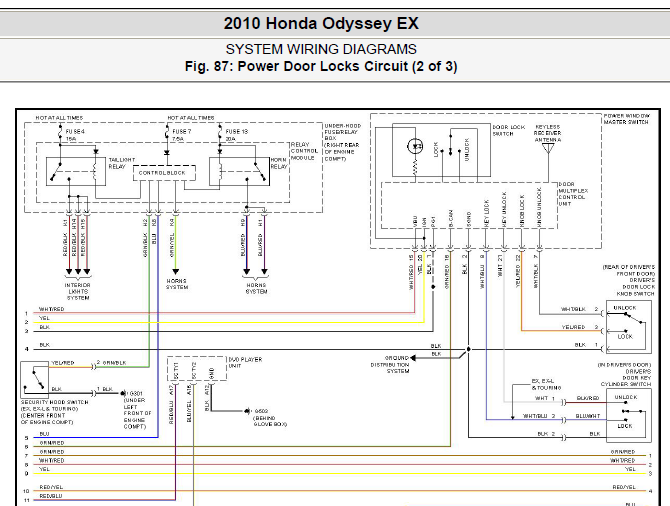Click the "RELAY CONTROL MODULE" label

[304, 151]
